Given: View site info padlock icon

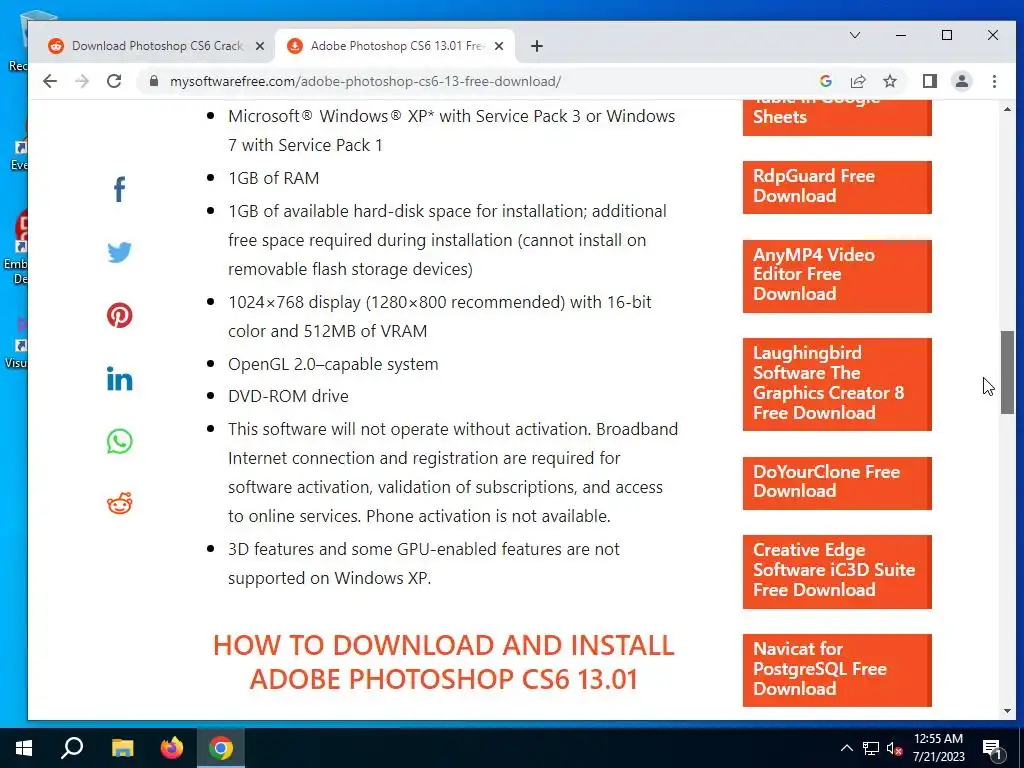Looking at the screenshot, I should pos(154,81).
